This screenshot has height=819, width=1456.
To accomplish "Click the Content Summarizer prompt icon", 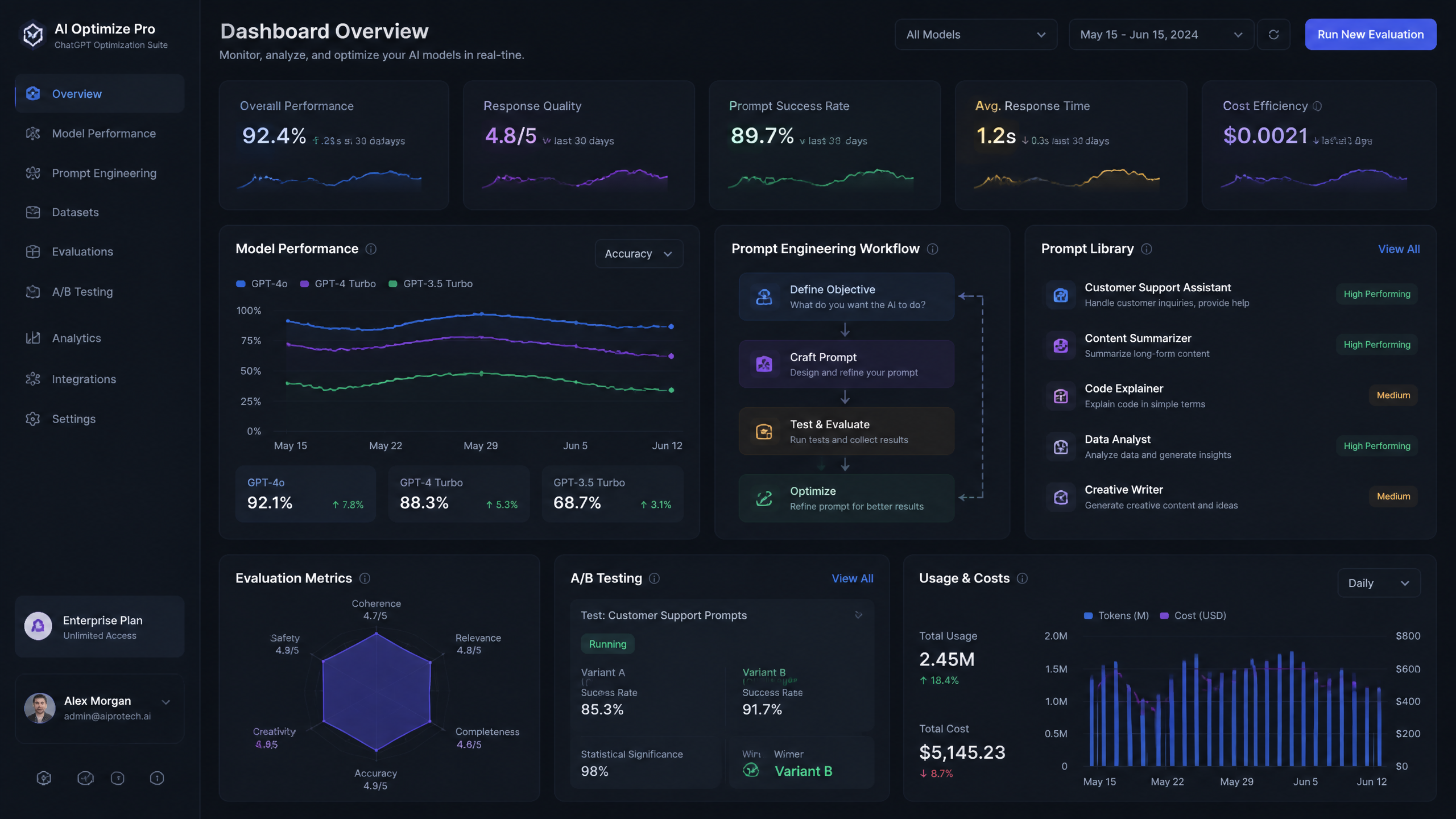I will [x=1061, y=345].
